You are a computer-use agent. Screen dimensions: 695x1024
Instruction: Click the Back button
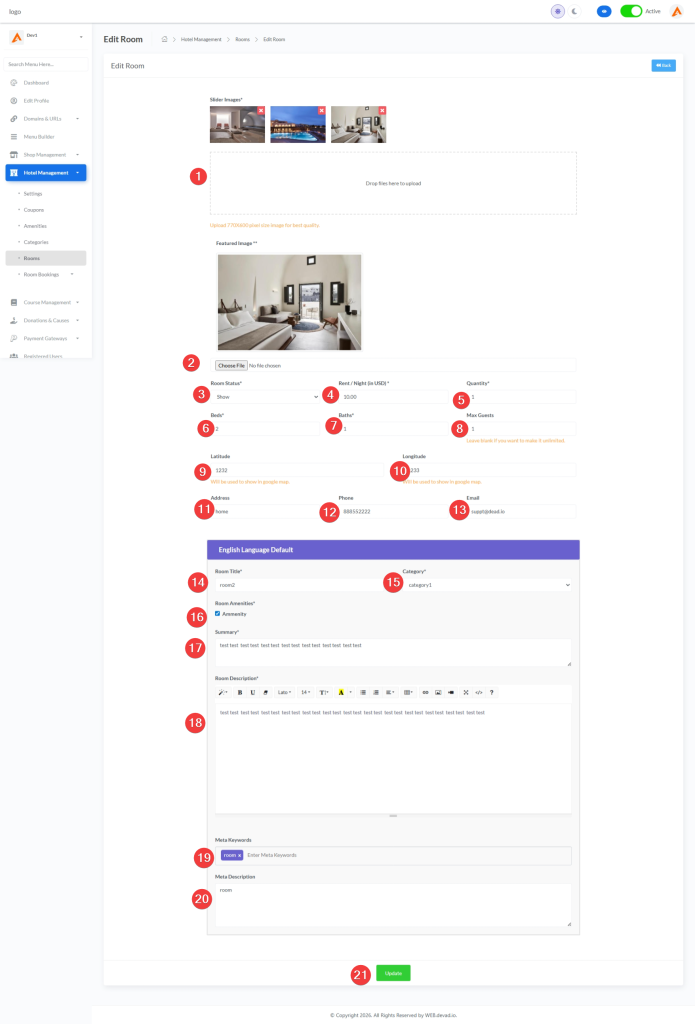[x=663, y=65]
